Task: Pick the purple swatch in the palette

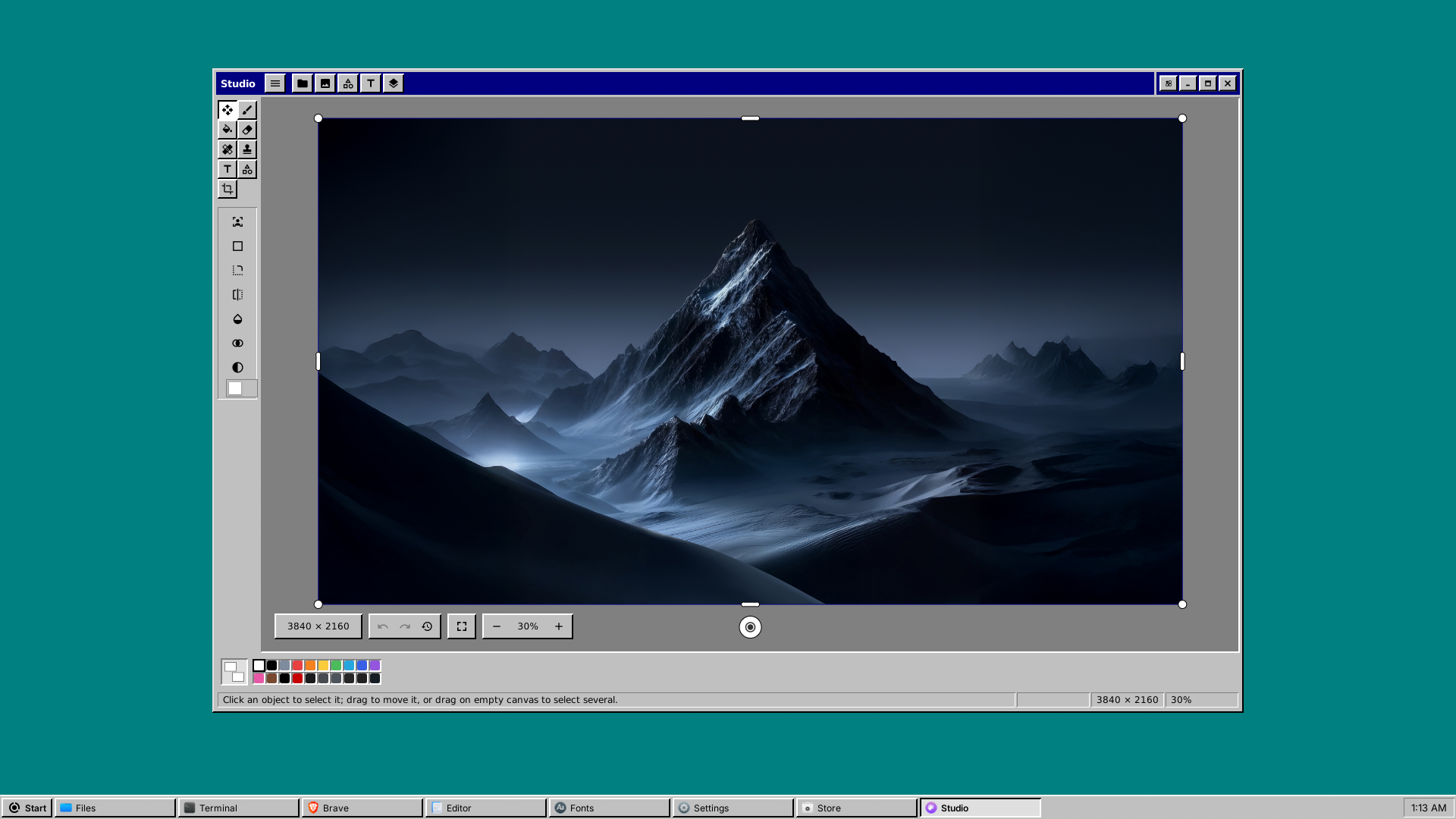Action: point(375,666)
